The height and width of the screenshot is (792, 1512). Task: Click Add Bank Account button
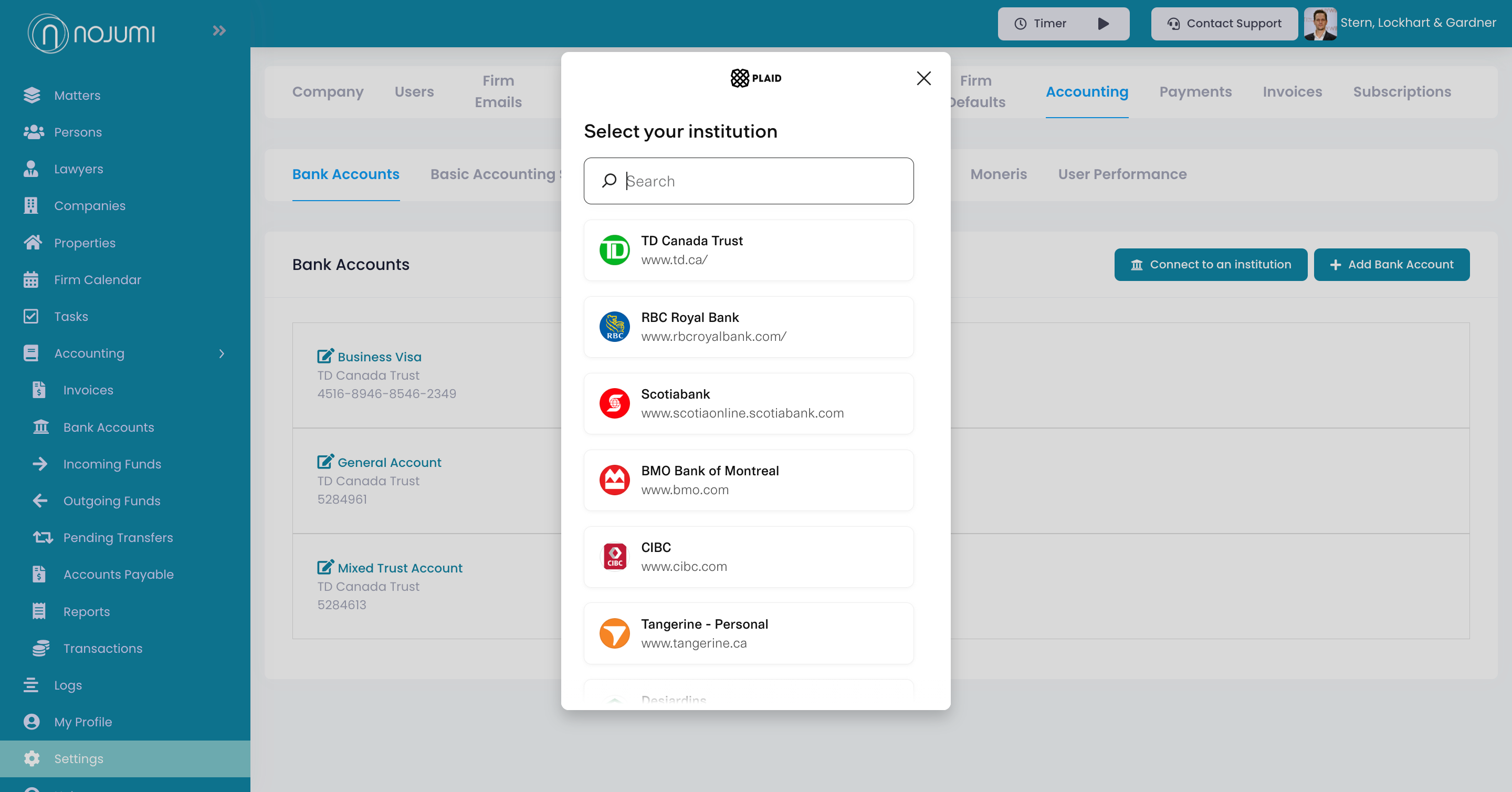1392,264
